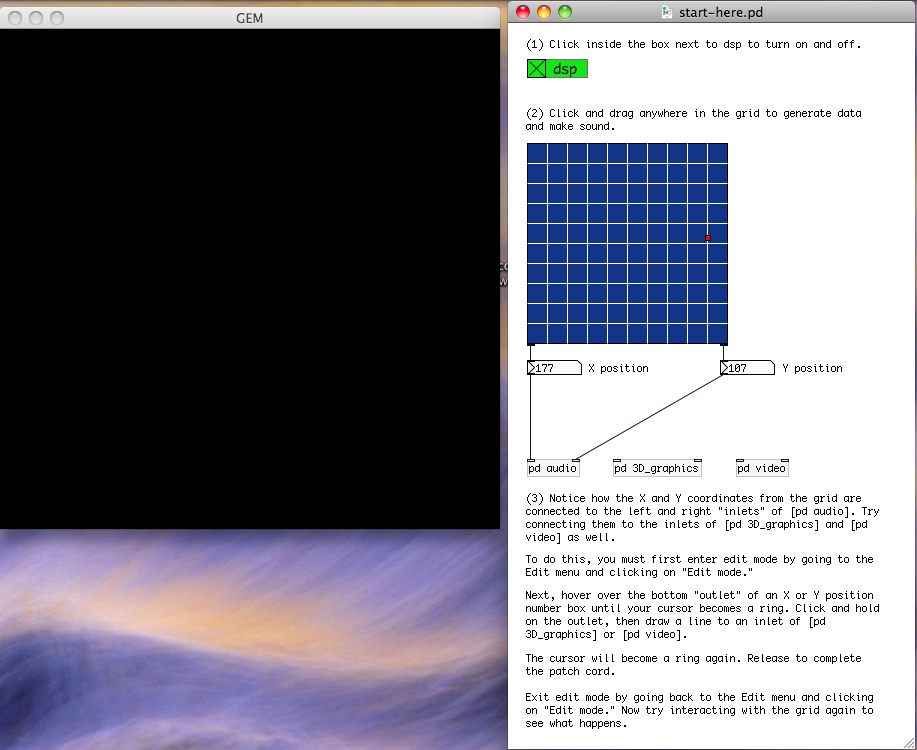Click the step (2) instruction text
This screenshot has width=917, height=750.
pos(693,119)
